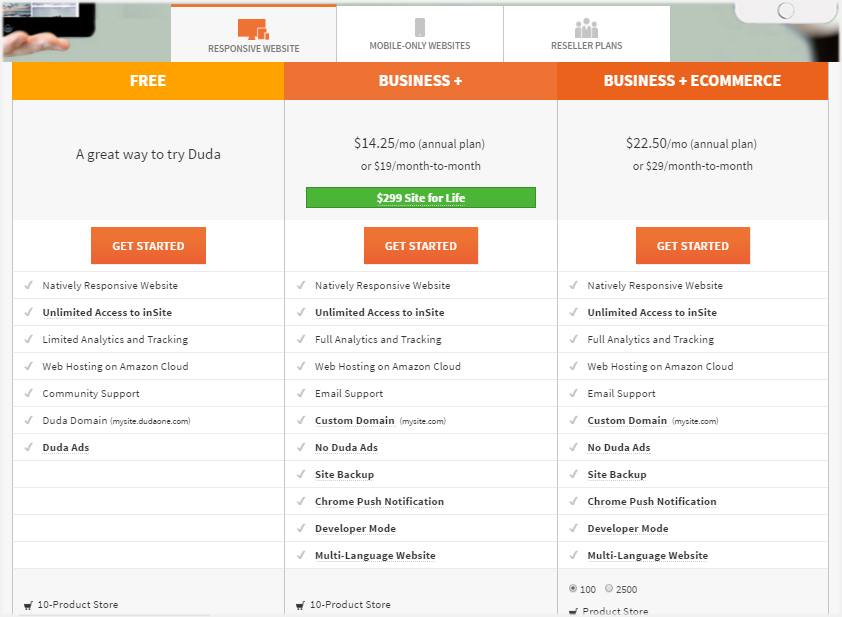Screen dimensions: 842x617
Task: Click 'Limited Analytics and Tracking' in Free plan
Action: coord(115,339)
